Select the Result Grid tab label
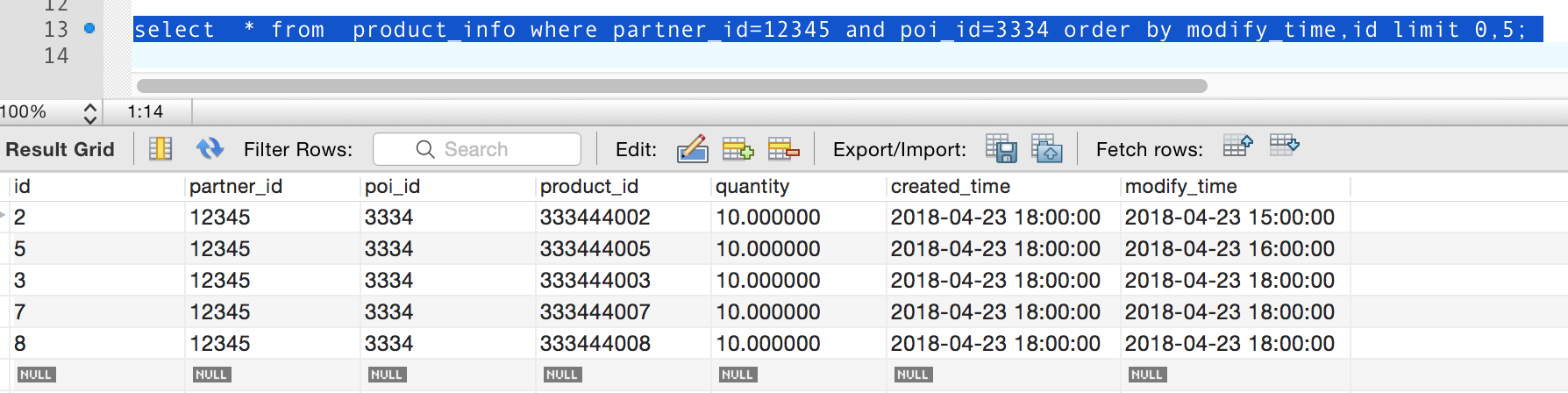1568x393 pixels. tap(60, 149)
